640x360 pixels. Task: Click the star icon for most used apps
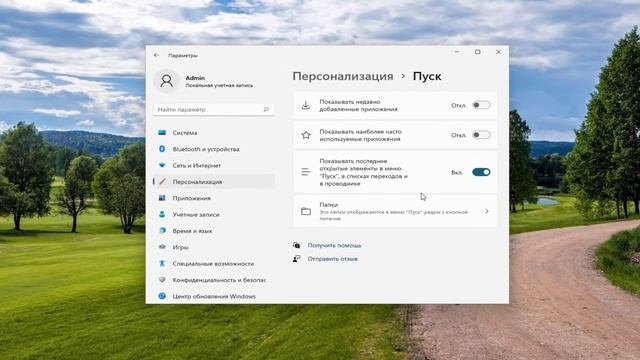tap(306, 135)
